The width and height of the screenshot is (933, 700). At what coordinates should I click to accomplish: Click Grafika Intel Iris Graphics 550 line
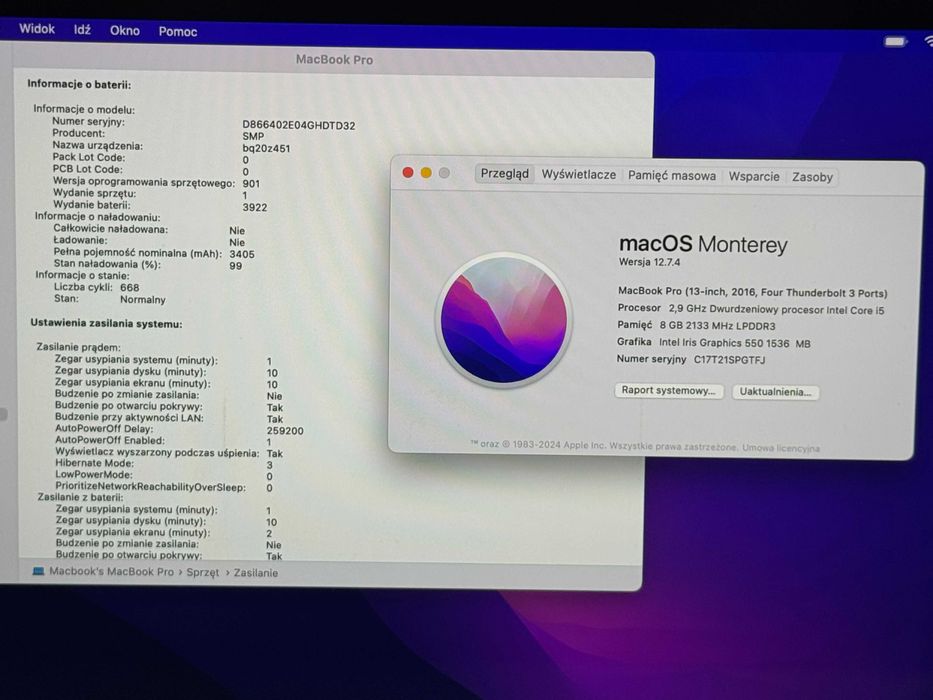713,342
